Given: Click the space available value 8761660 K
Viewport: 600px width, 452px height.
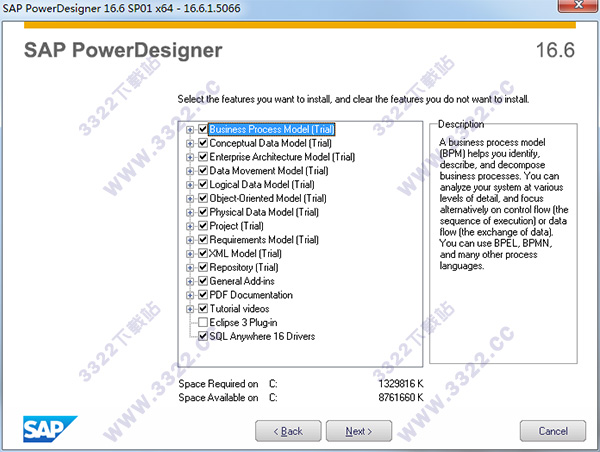Looking at the screenshot, I should pos(401,397).
